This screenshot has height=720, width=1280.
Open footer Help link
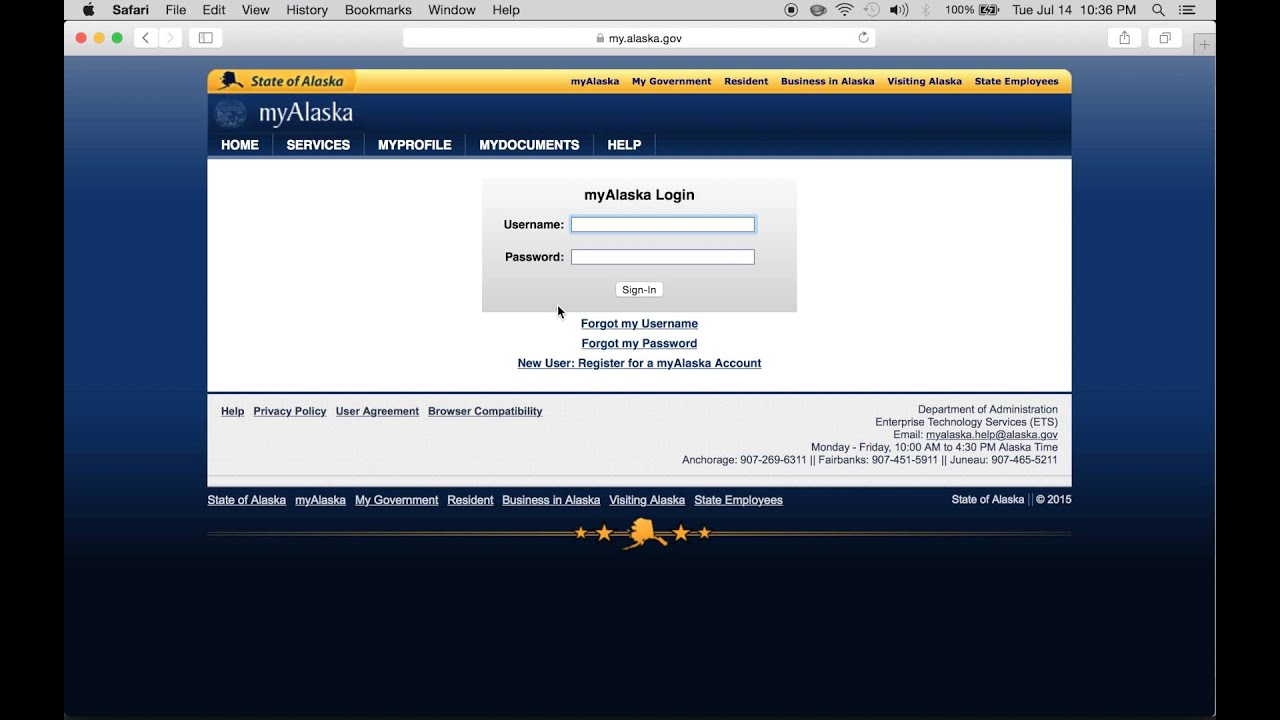click(232, 411)
